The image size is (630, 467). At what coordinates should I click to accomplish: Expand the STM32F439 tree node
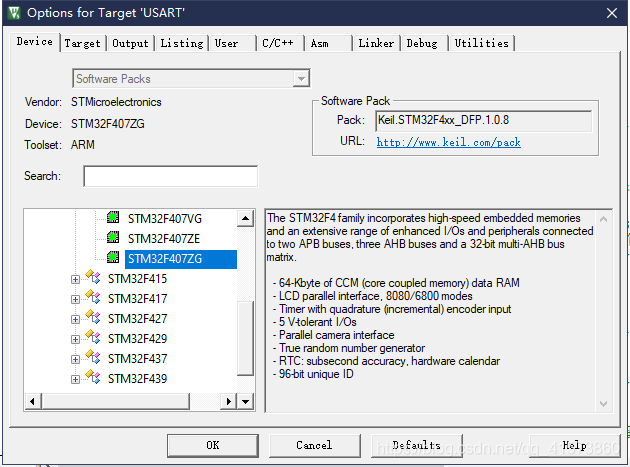[75, 379]
